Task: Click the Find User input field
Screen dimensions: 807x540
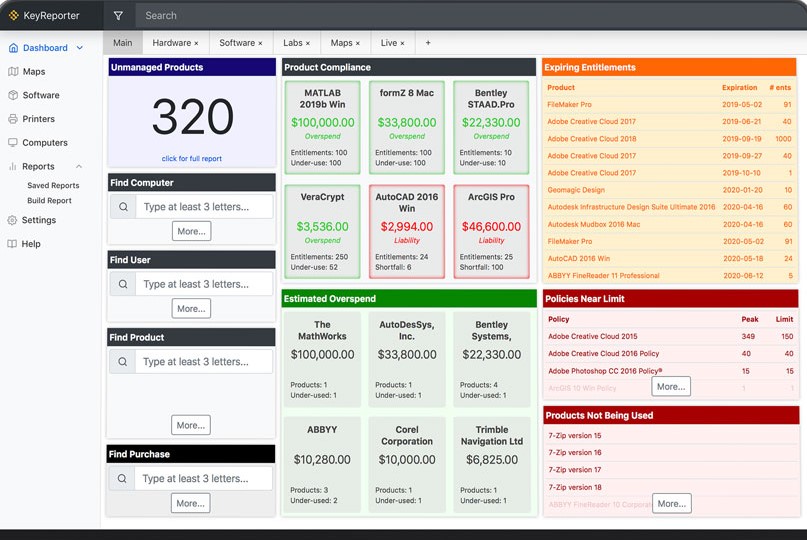Action: (204, 284)
